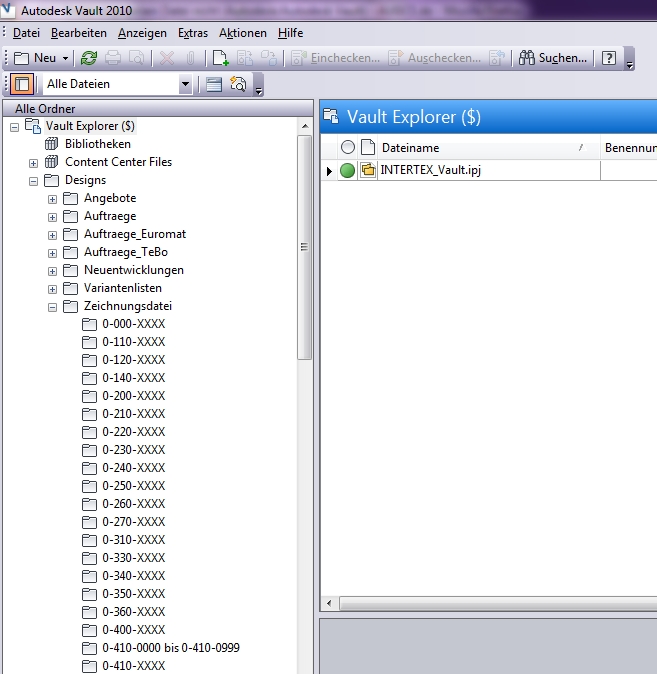Select the 0-230-XXXX folder

134,450
